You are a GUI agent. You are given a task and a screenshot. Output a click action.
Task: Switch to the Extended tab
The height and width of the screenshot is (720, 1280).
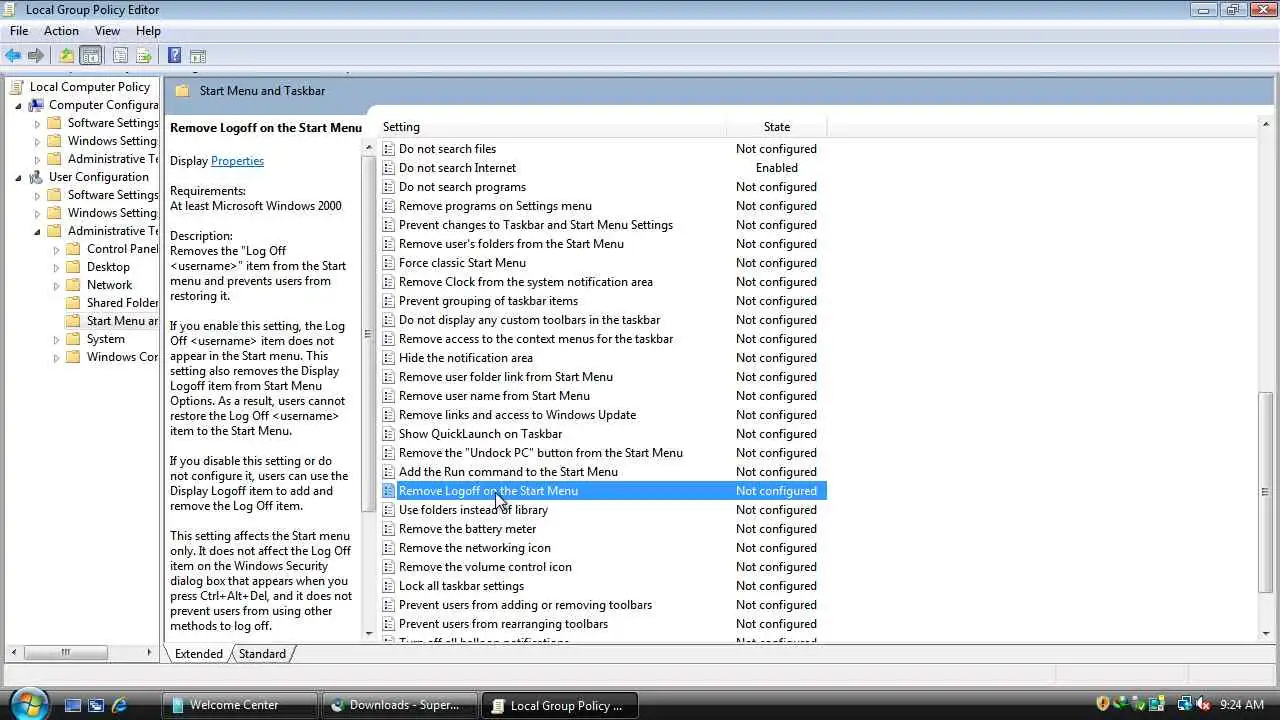199,654
